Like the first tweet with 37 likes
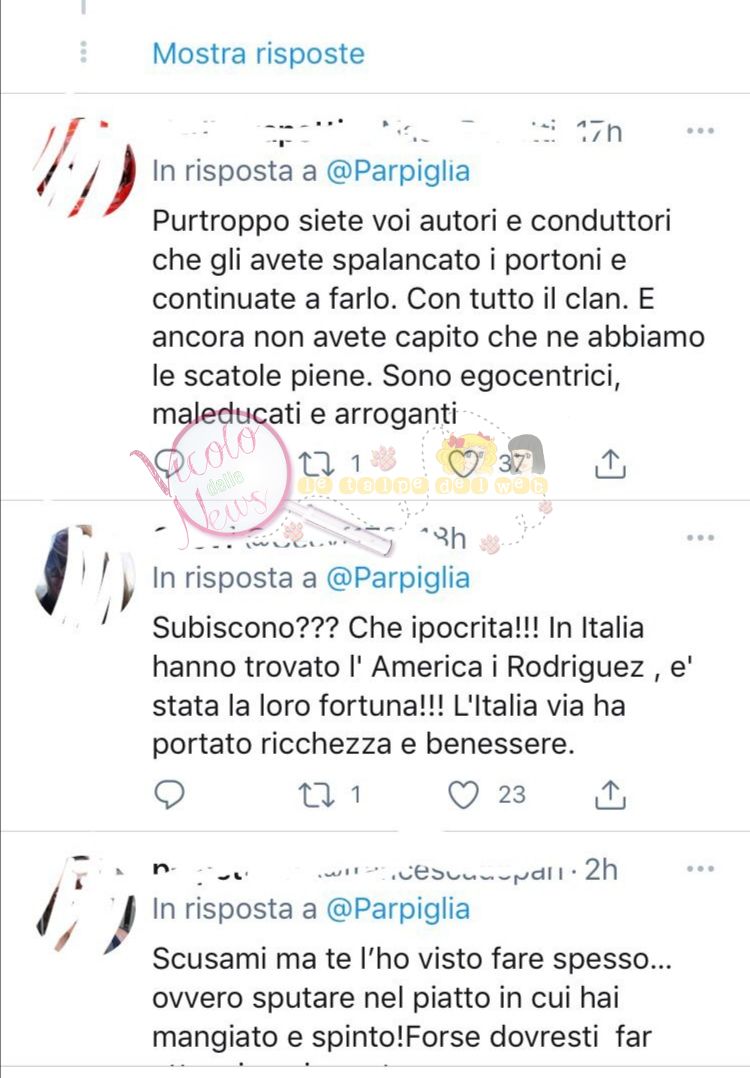This screenshot has height=1078, width=750. click(x=463, y=464)
